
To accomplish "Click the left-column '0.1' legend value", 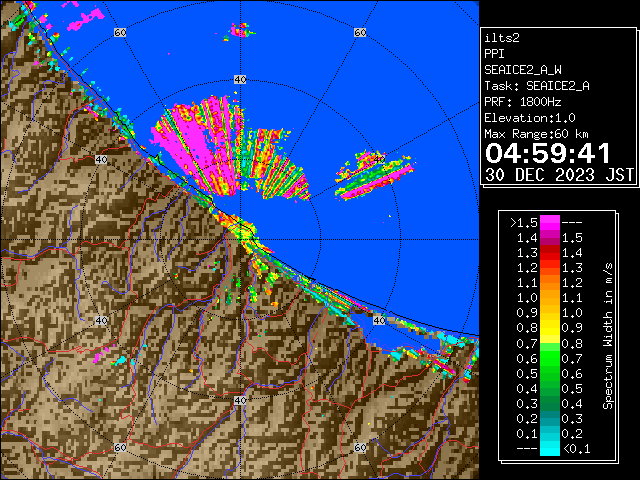I will (527, 434).
